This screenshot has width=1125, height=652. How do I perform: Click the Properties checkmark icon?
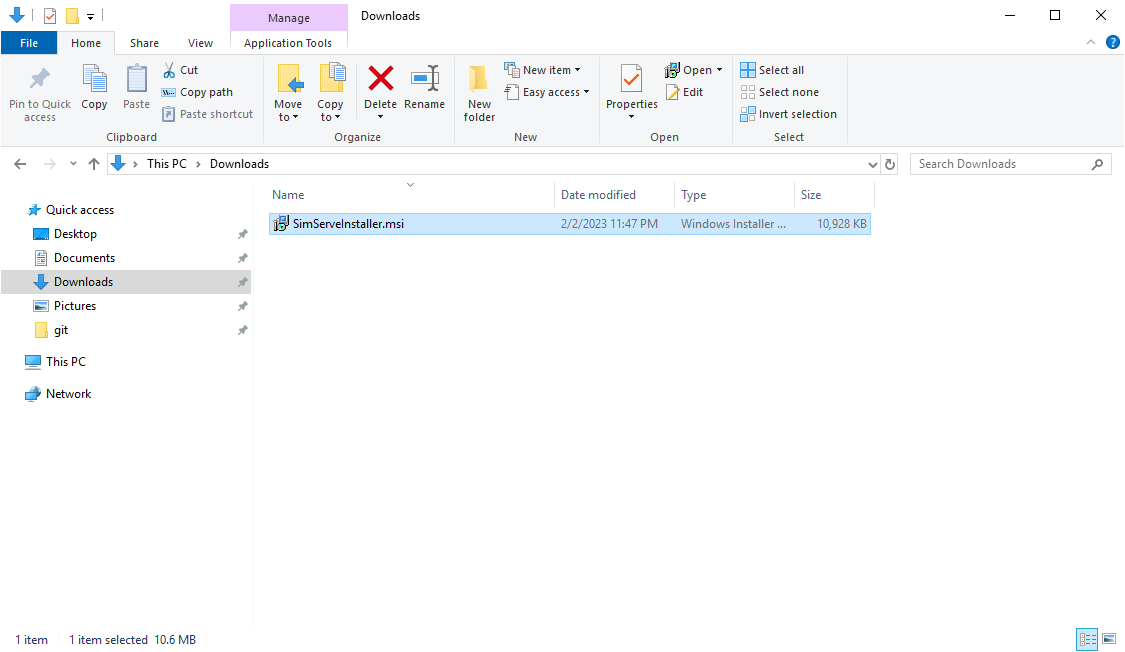point(631,78)
